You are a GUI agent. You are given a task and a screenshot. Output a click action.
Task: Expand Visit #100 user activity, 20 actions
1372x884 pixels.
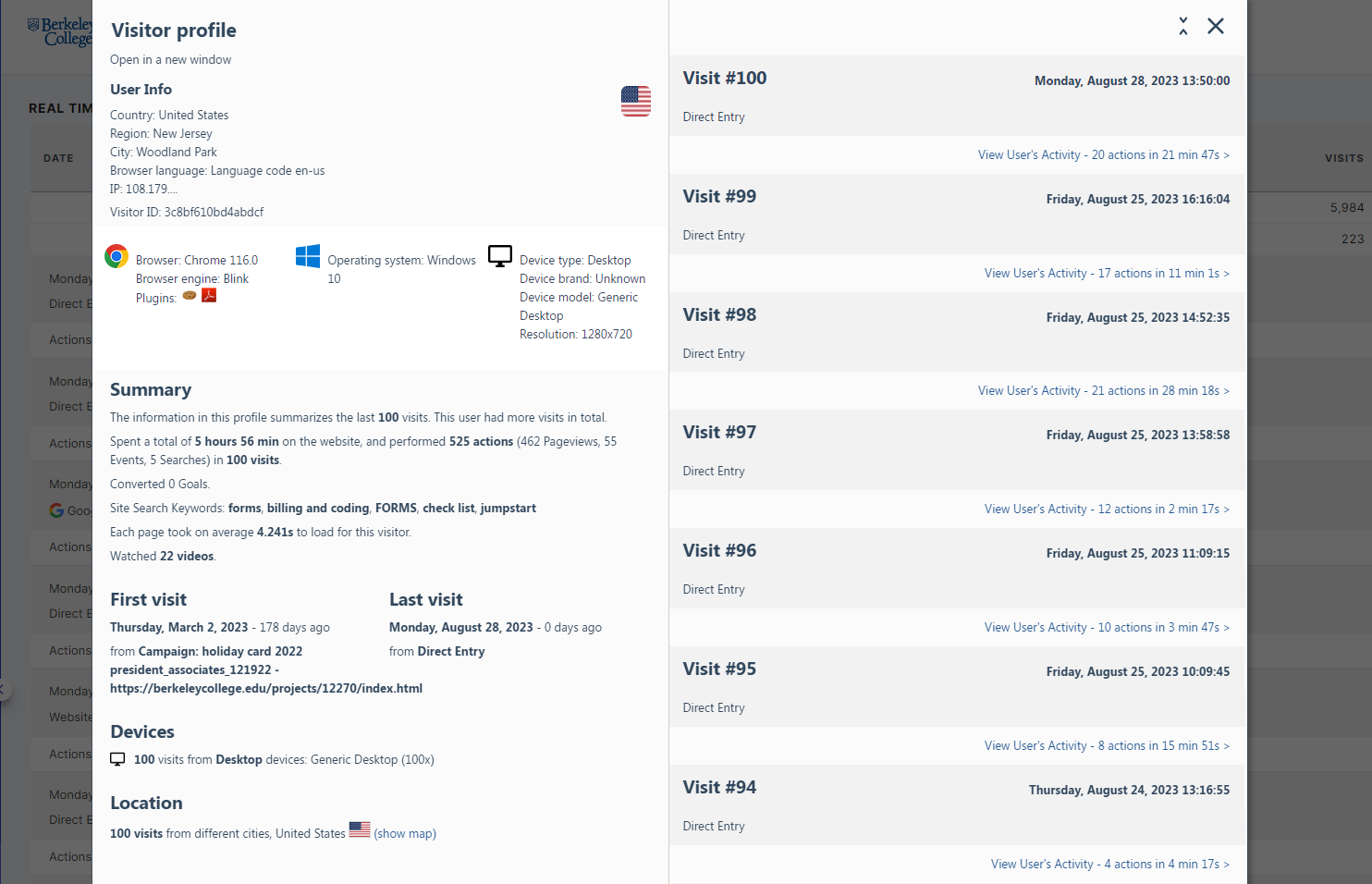1103,155
